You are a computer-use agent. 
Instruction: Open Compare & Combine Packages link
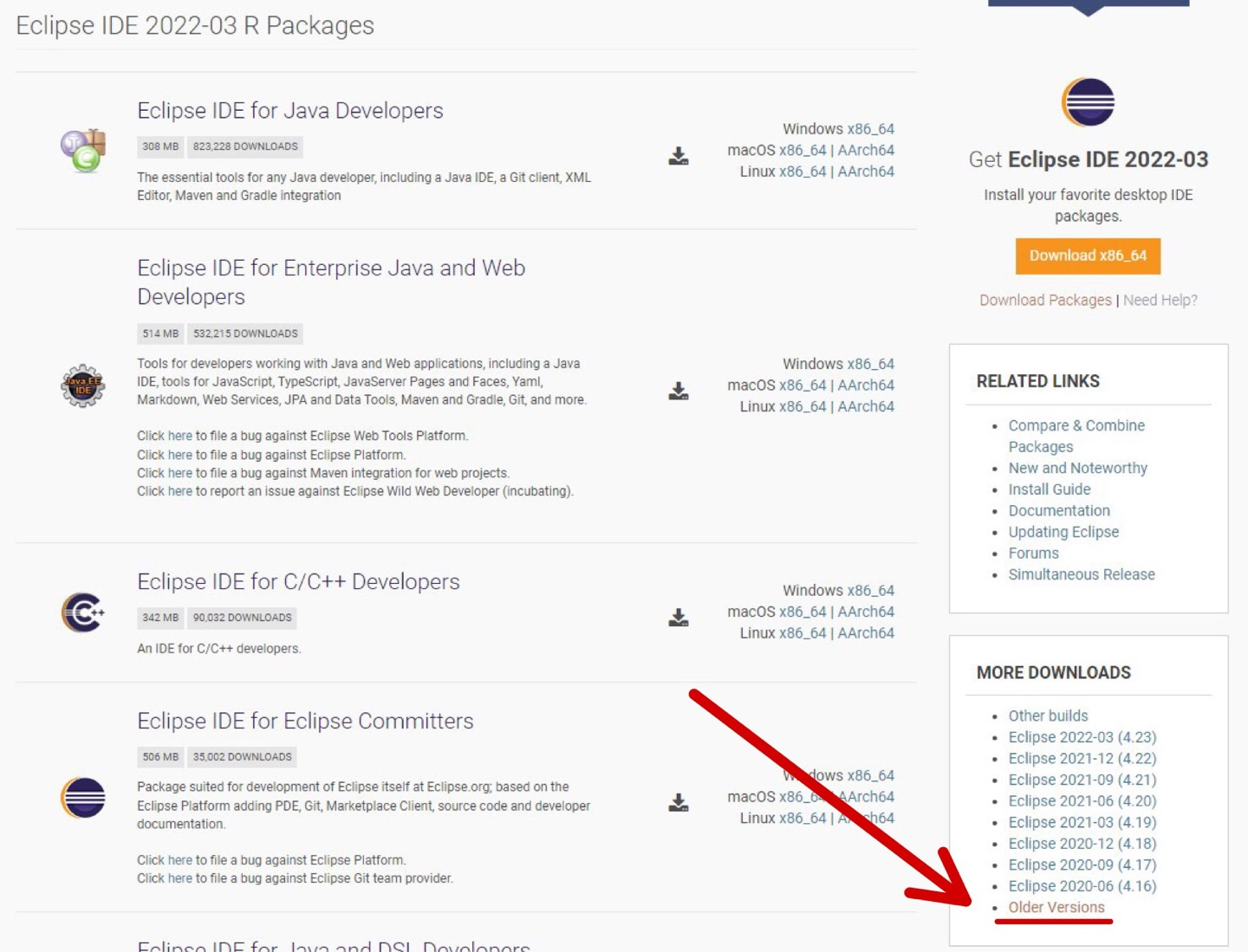1076,436
